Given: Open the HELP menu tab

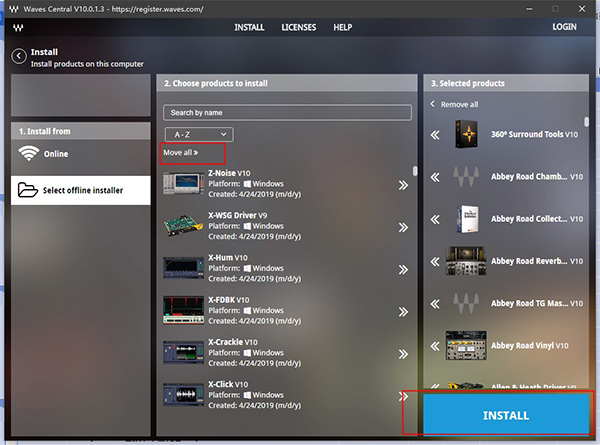Looking at the screenshot, I should 342,27.
